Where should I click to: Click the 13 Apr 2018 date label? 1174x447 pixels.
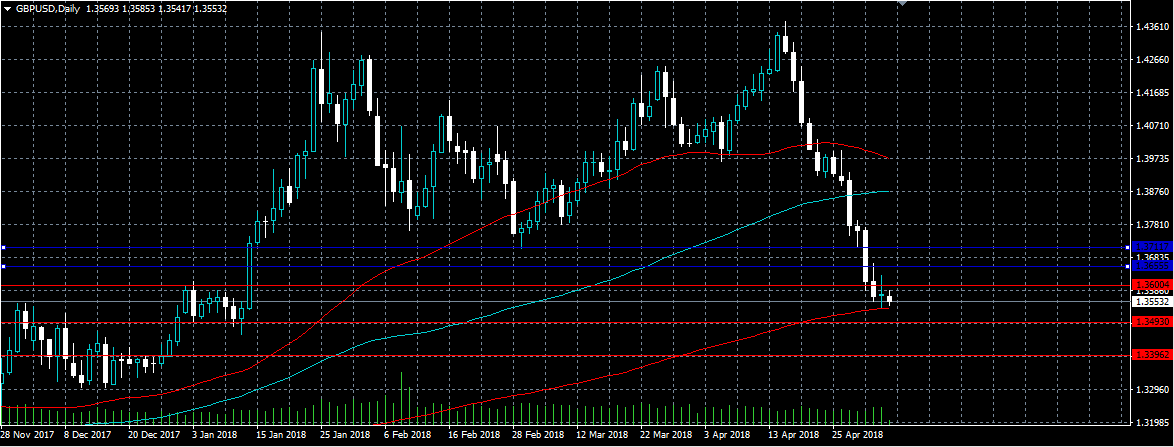[x=794, y=435]
